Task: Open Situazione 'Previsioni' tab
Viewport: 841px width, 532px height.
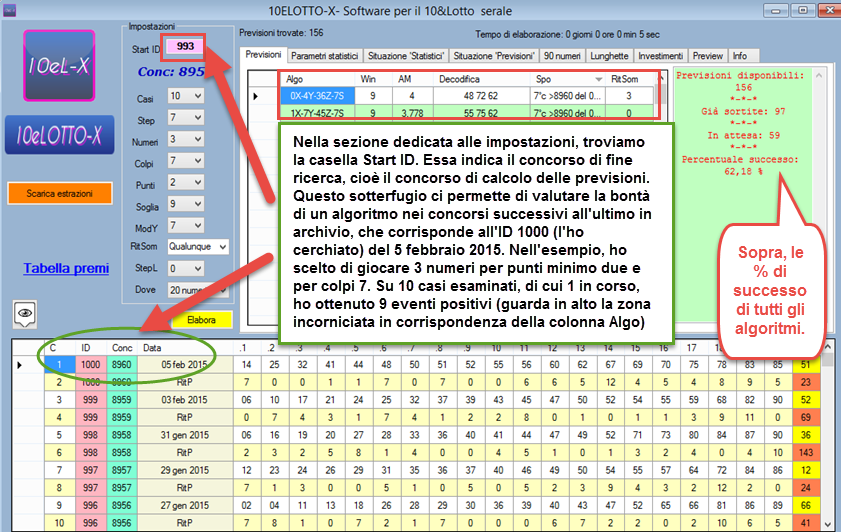Action: pos(493,56)
